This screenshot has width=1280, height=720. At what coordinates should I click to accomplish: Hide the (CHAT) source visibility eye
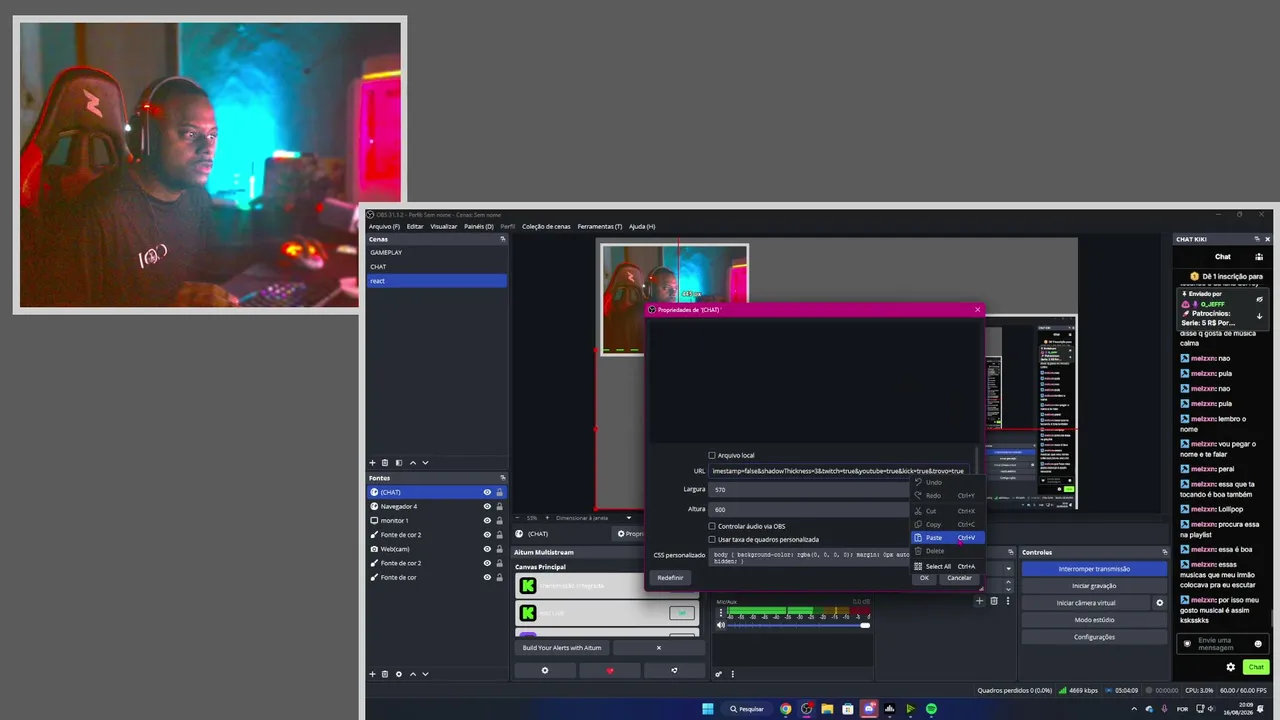[487, 492]
